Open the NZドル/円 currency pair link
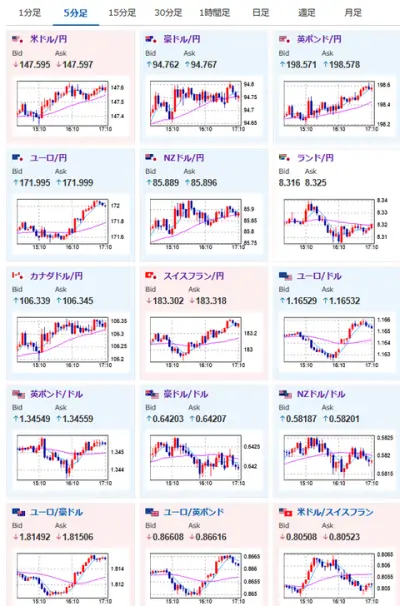Image resolution: width=400 pixels, height=606 pixels. tap(184, 158)
